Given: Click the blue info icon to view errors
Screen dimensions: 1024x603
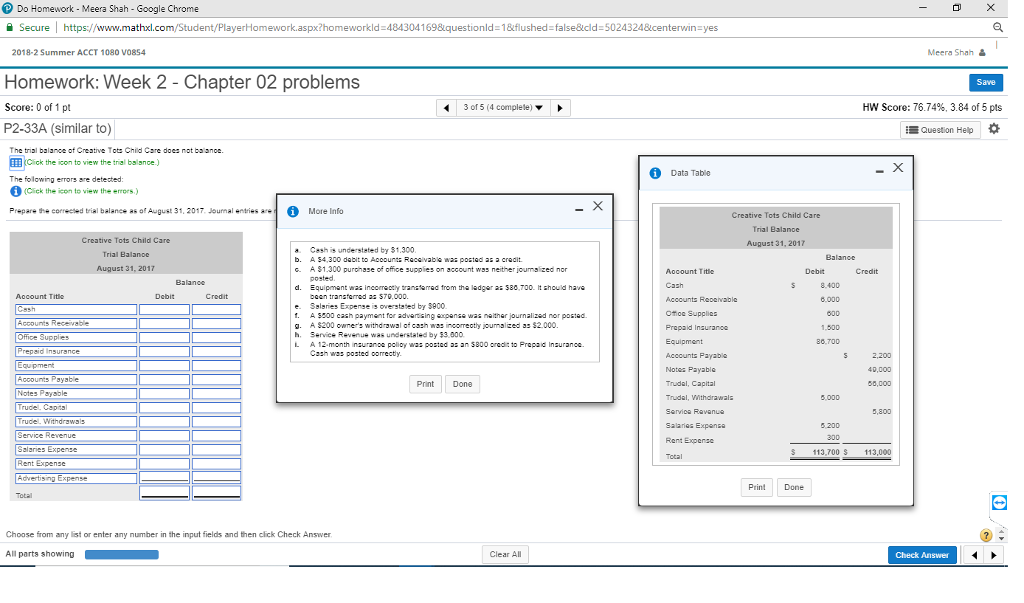Looking at the screenshot, I should point(16,191).
